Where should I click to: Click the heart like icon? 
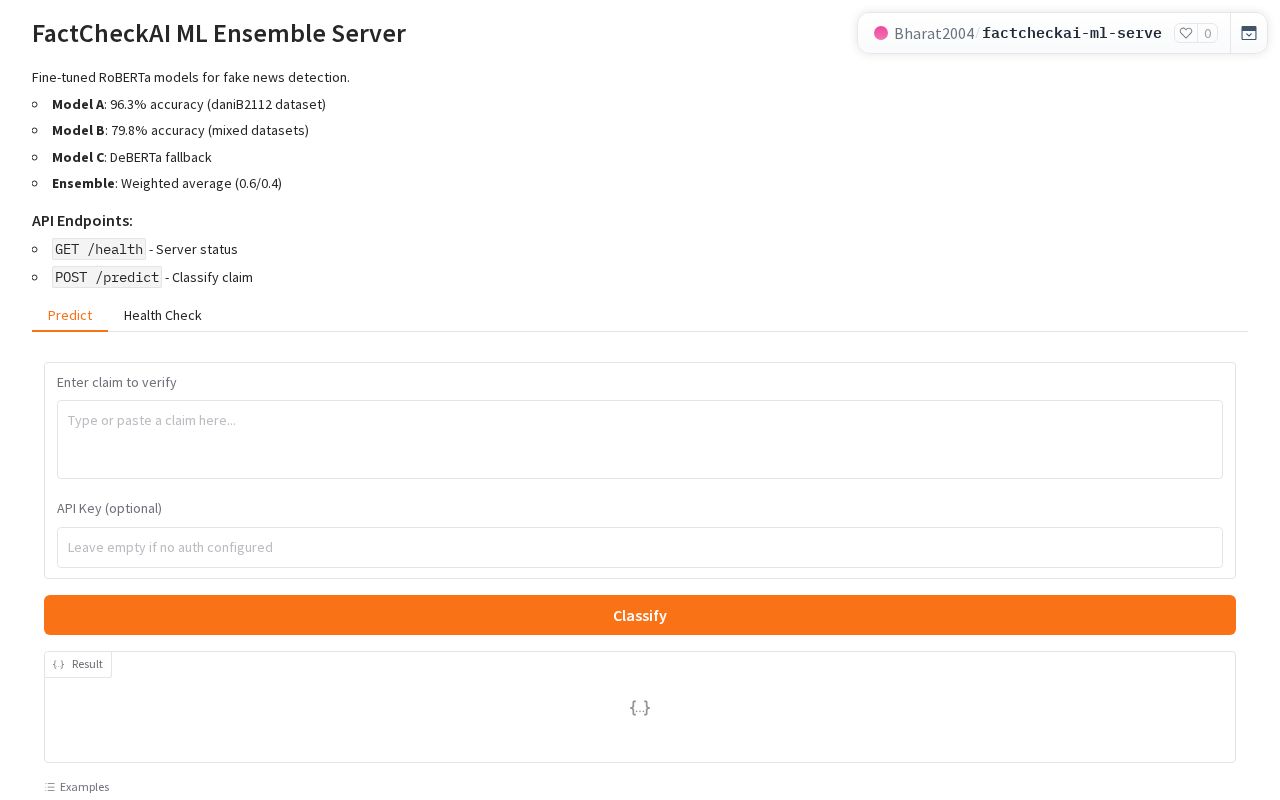[1186, 33]
